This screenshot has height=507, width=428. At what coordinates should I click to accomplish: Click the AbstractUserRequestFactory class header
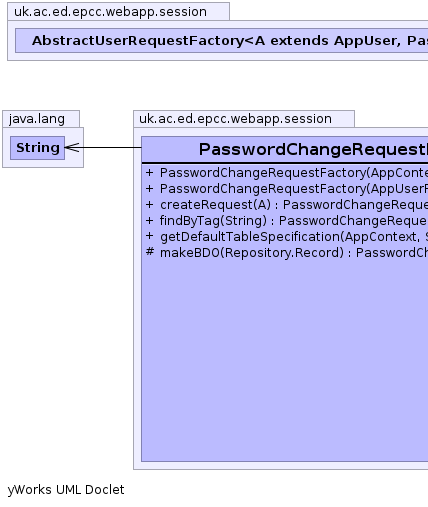click(222, 41)
